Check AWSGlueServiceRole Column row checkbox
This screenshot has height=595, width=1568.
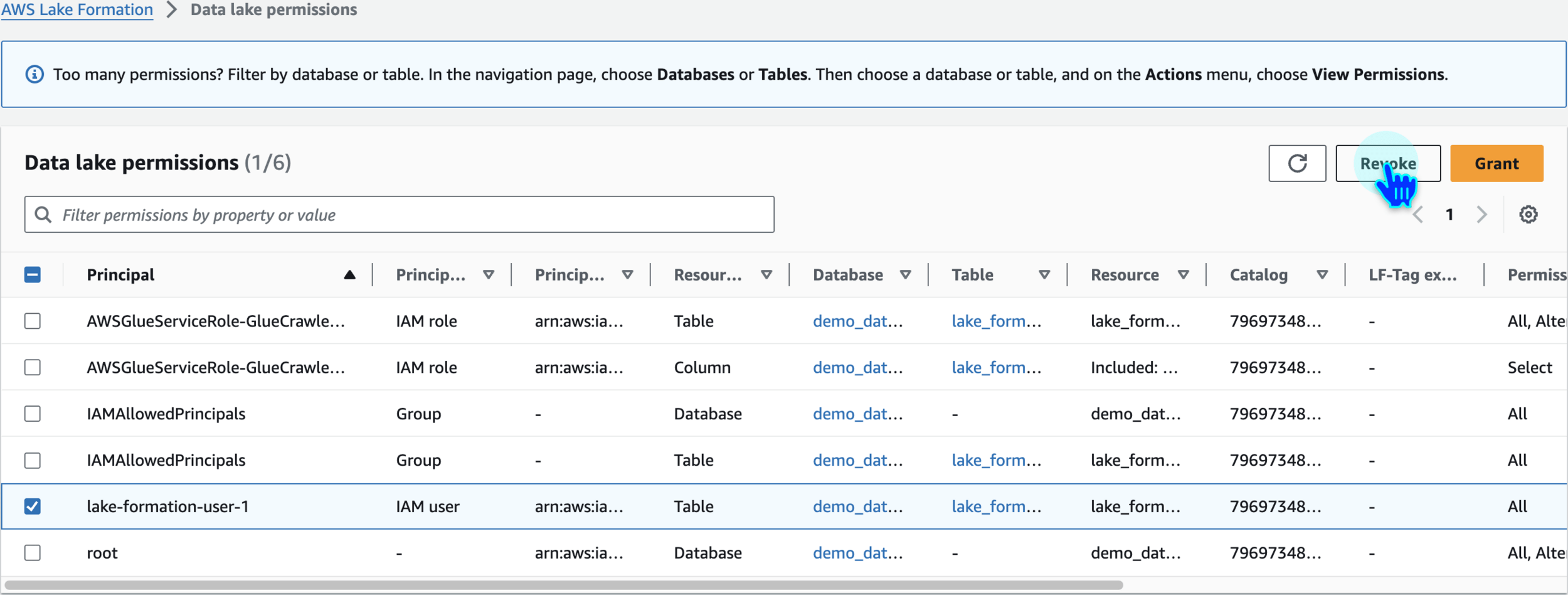click(33, 367)
